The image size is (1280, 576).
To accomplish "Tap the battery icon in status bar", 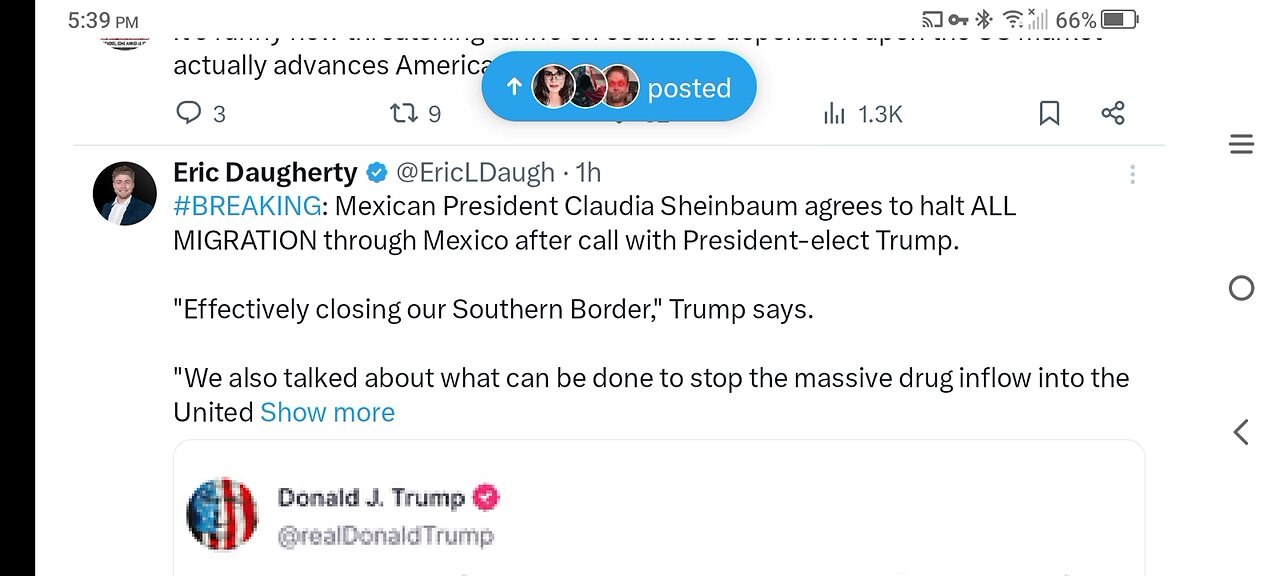I will tap(1119, 19).
